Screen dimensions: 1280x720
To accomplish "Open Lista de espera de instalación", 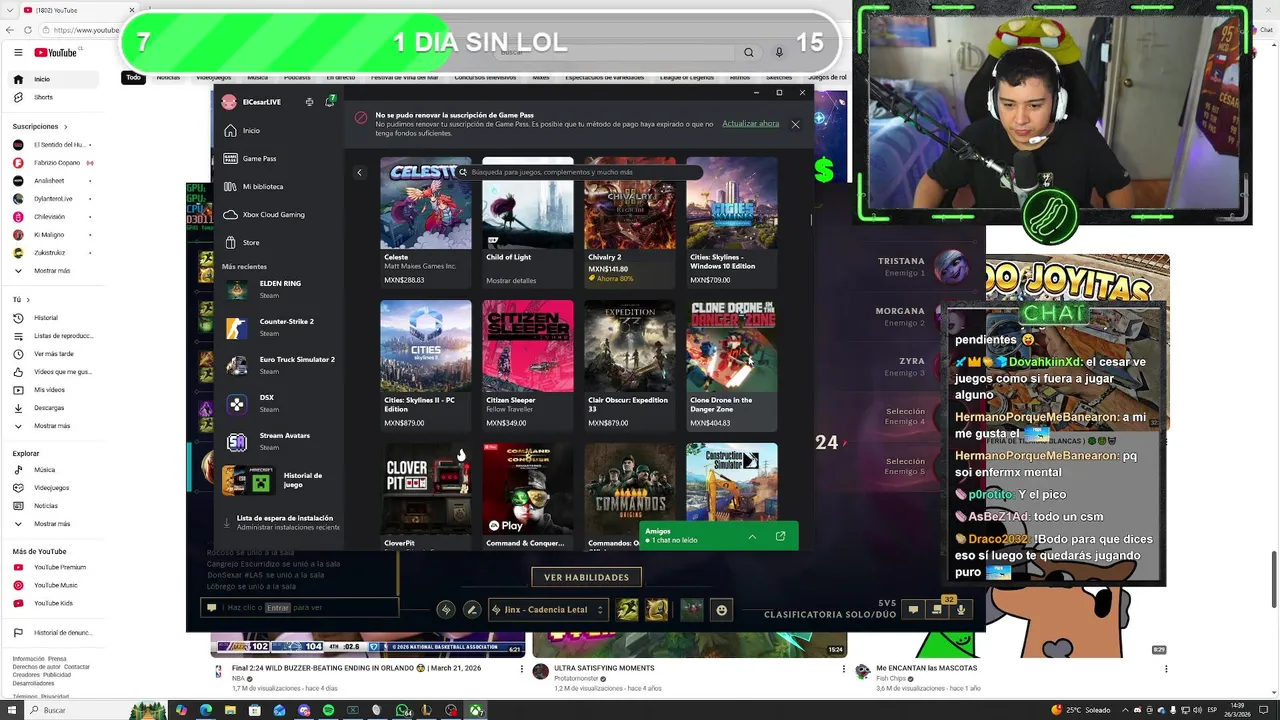I will pos(280,522).
